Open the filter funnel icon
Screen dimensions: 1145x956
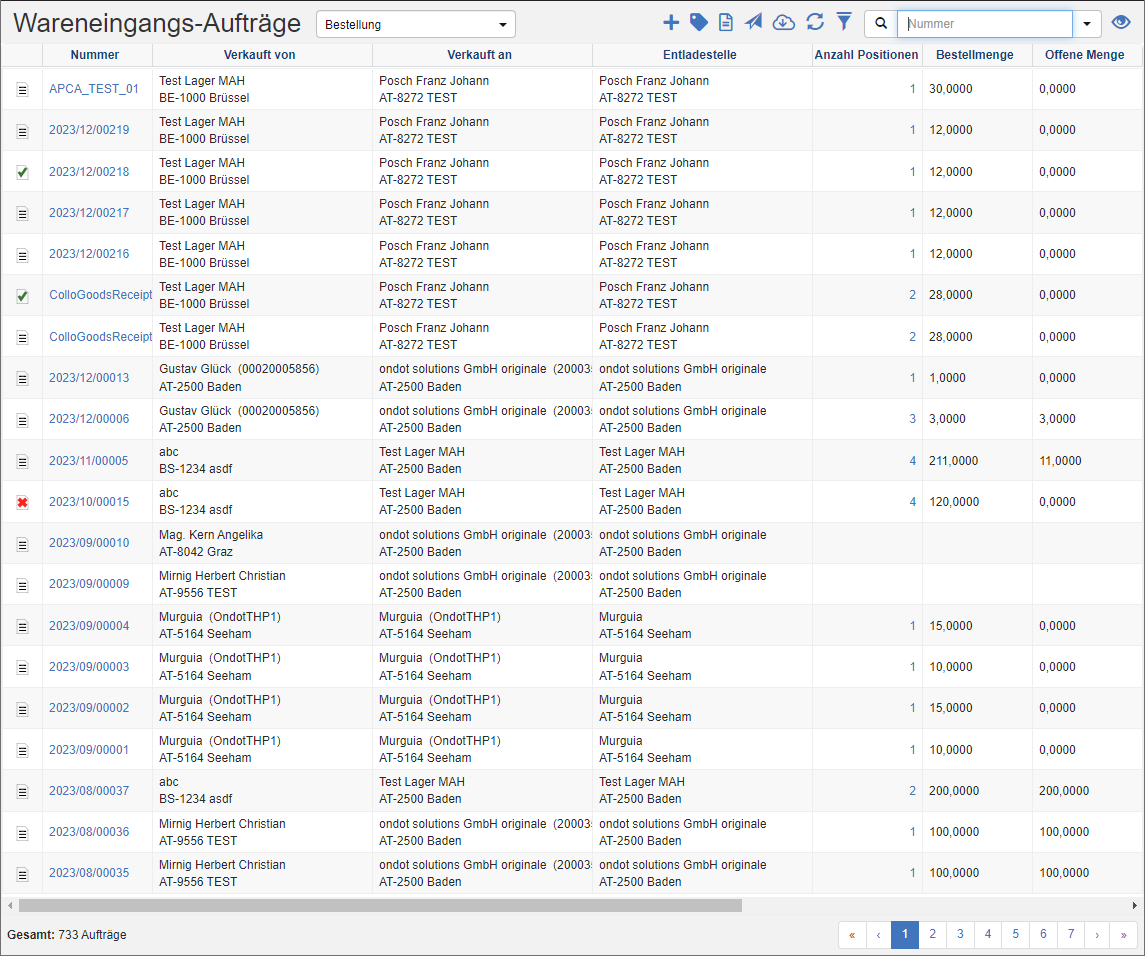pyautogui.click(x=844, y=22)
